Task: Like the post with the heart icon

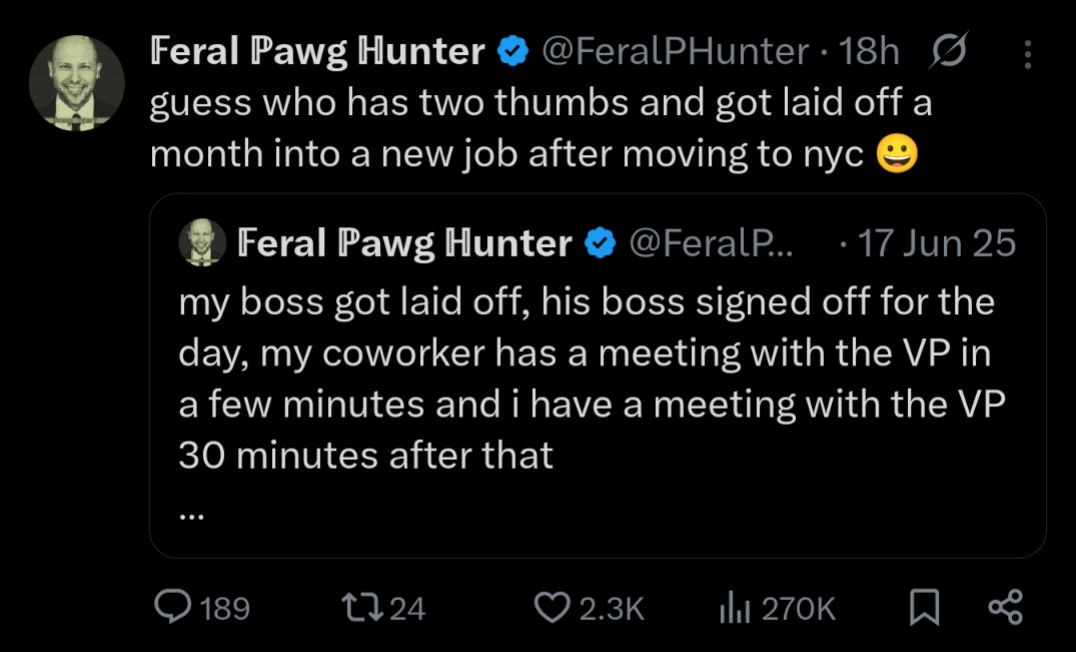Action: (551, 607)
